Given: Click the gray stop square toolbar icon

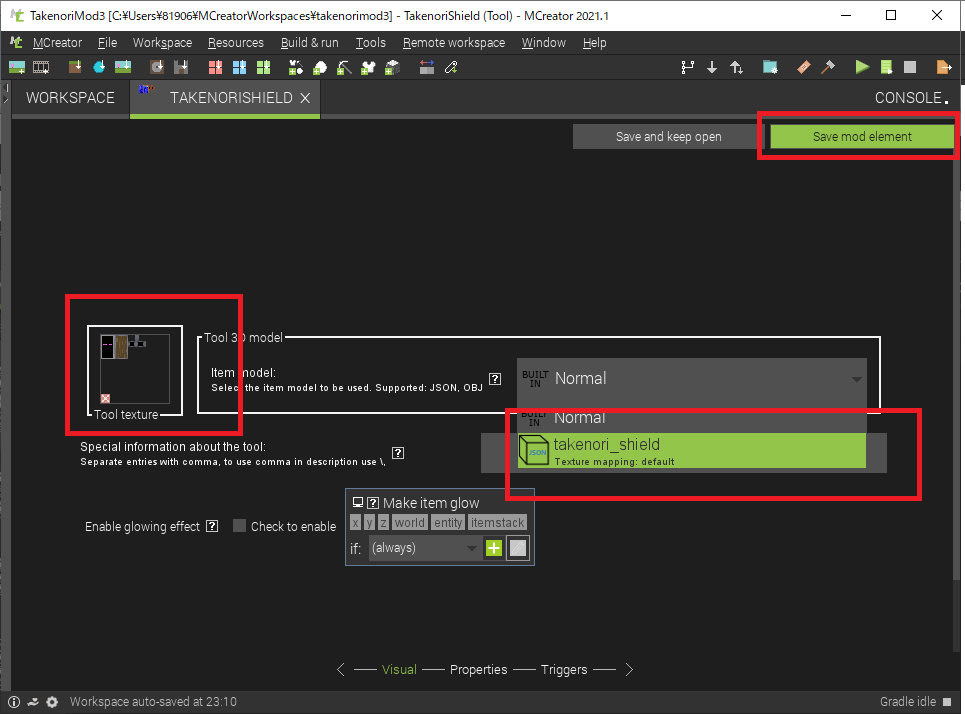Looking at the screenshot, I should 910,67.
